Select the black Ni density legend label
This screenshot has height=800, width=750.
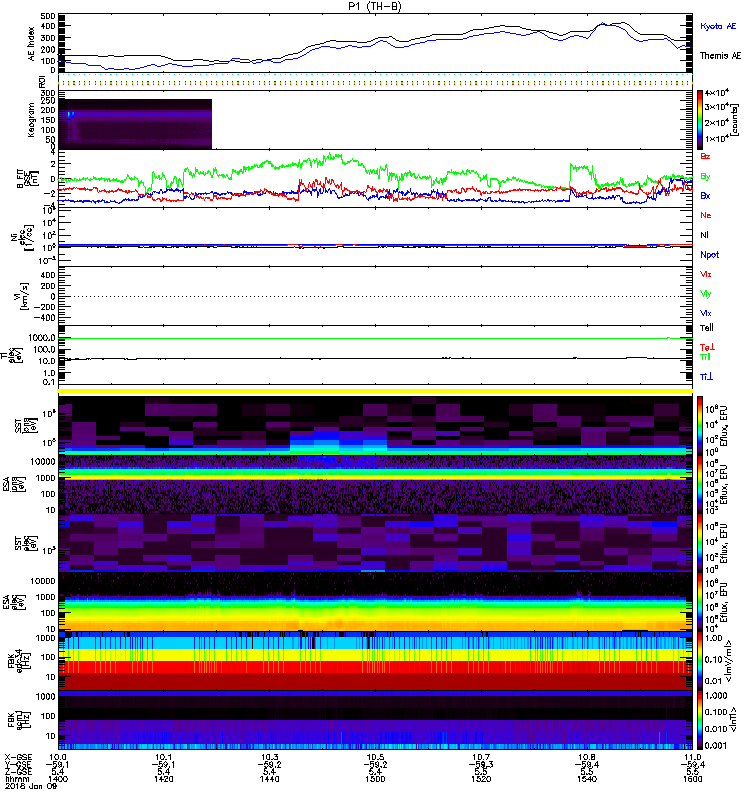click(x=704, y=235)
